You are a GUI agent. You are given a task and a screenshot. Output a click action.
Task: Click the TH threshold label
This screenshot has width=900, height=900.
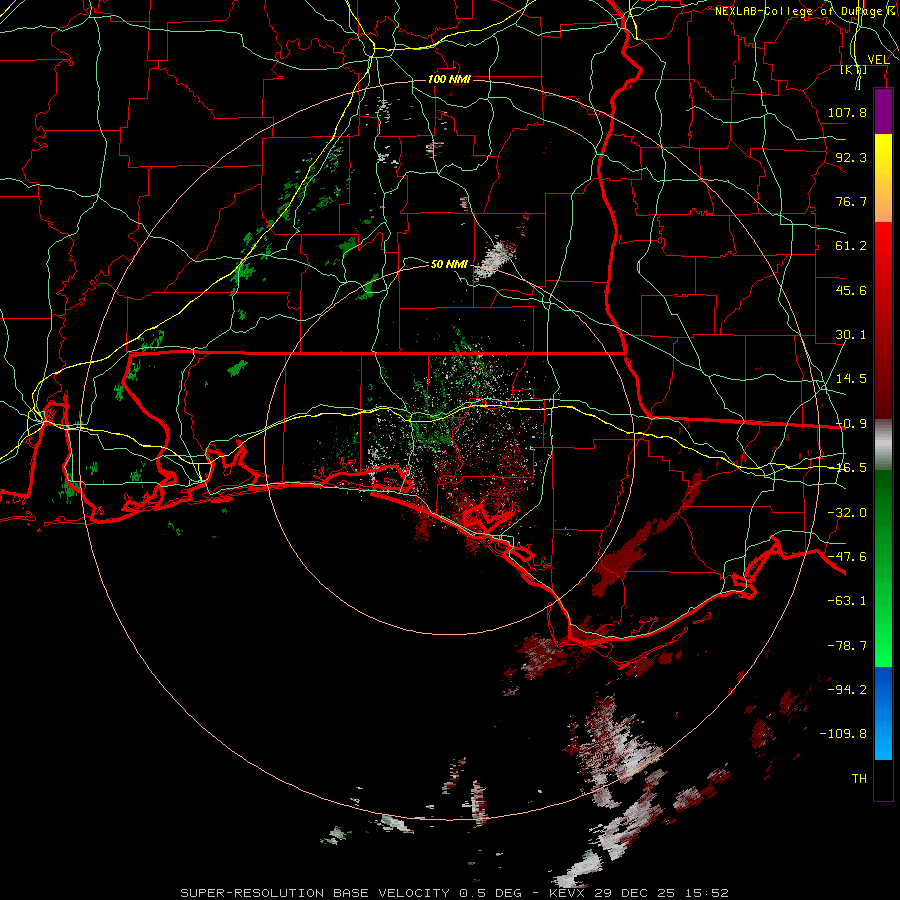pos(859,779)
